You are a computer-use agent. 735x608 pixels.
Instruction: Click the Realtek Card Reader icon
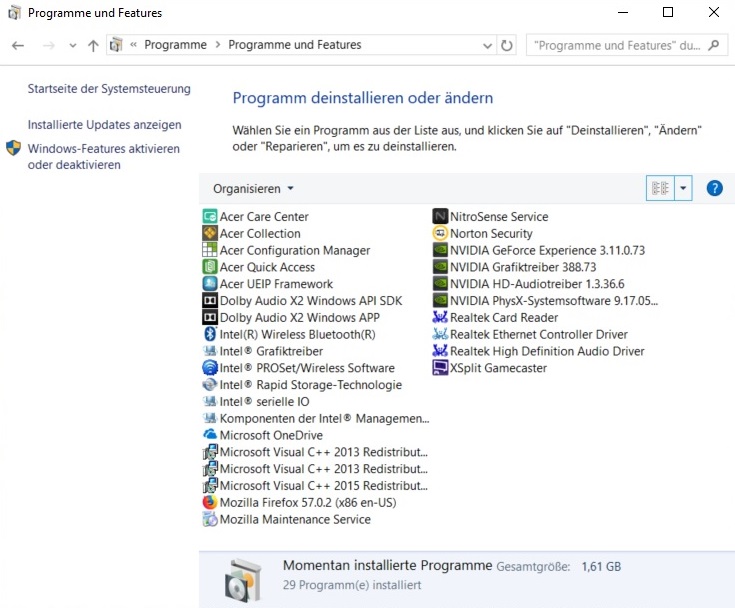tap(440, 318)
